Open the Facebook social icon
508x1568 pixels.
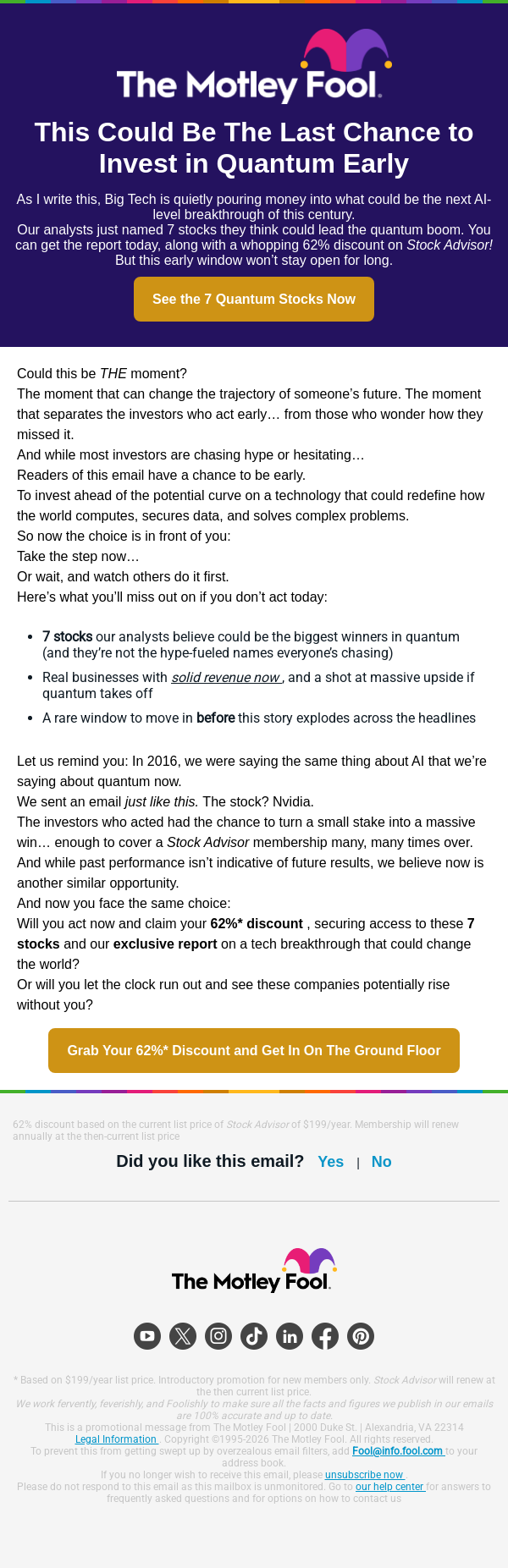point(325,1336)
